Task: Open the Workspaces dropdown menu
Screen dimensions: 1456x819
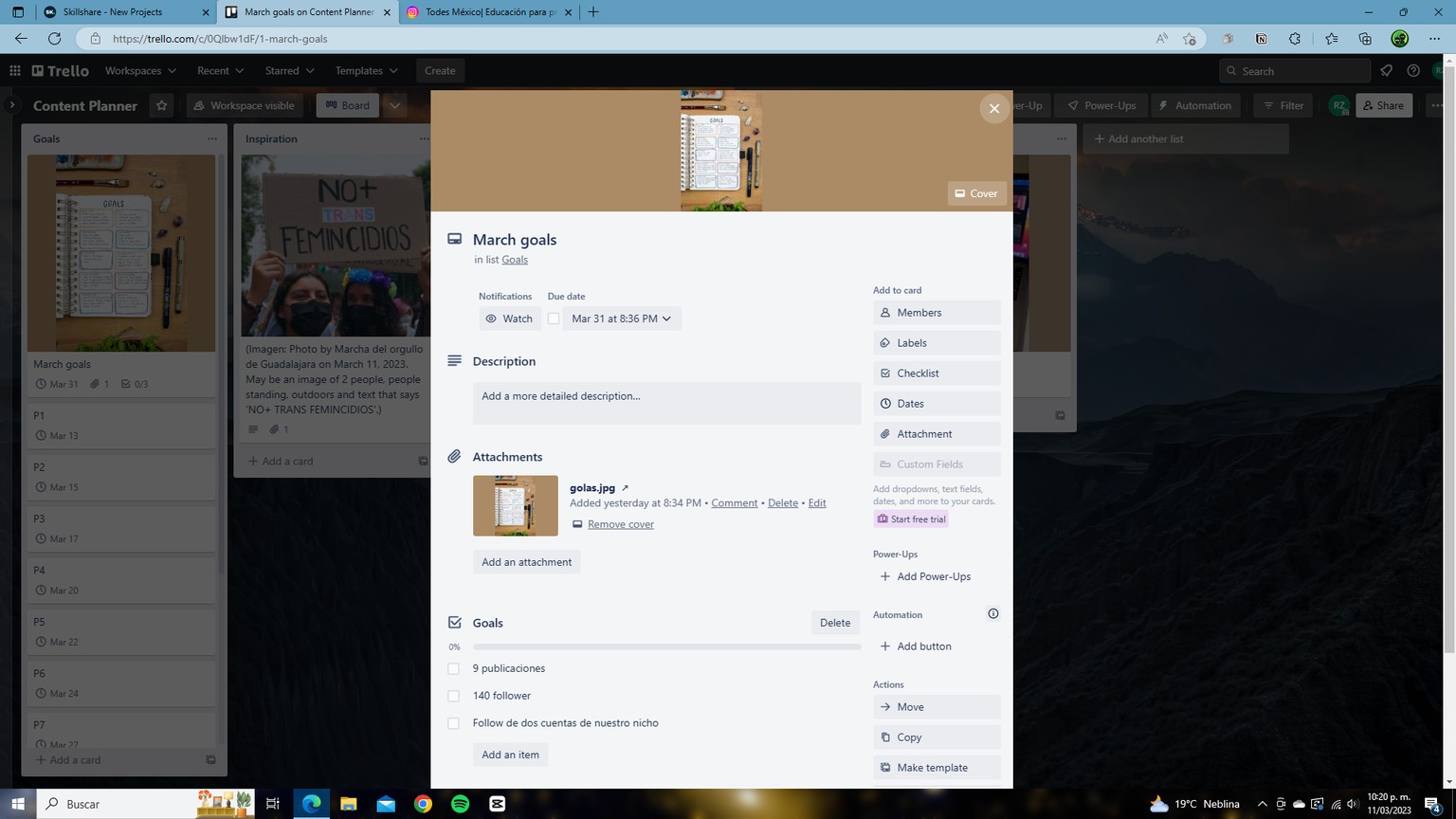Action: [x=140, y=71]
